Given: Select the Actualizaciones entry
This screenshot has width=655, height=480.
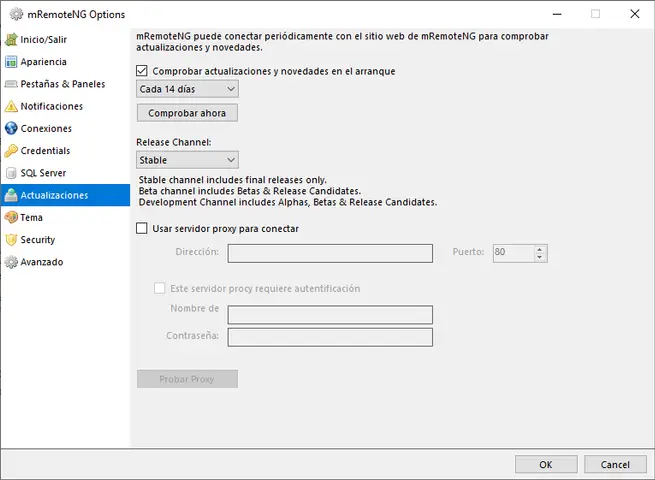Looking at the screenshot, I should [x=65, y=195].
